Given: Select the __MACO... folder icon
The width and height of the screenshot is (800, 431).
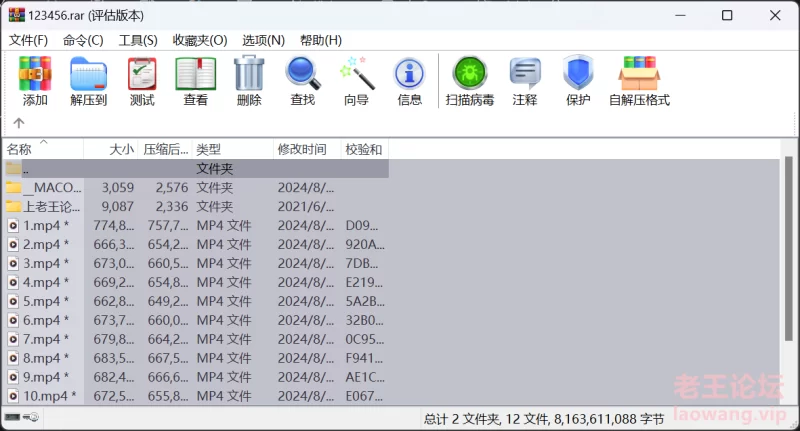Looking at the screenshot, I should 14,187.
